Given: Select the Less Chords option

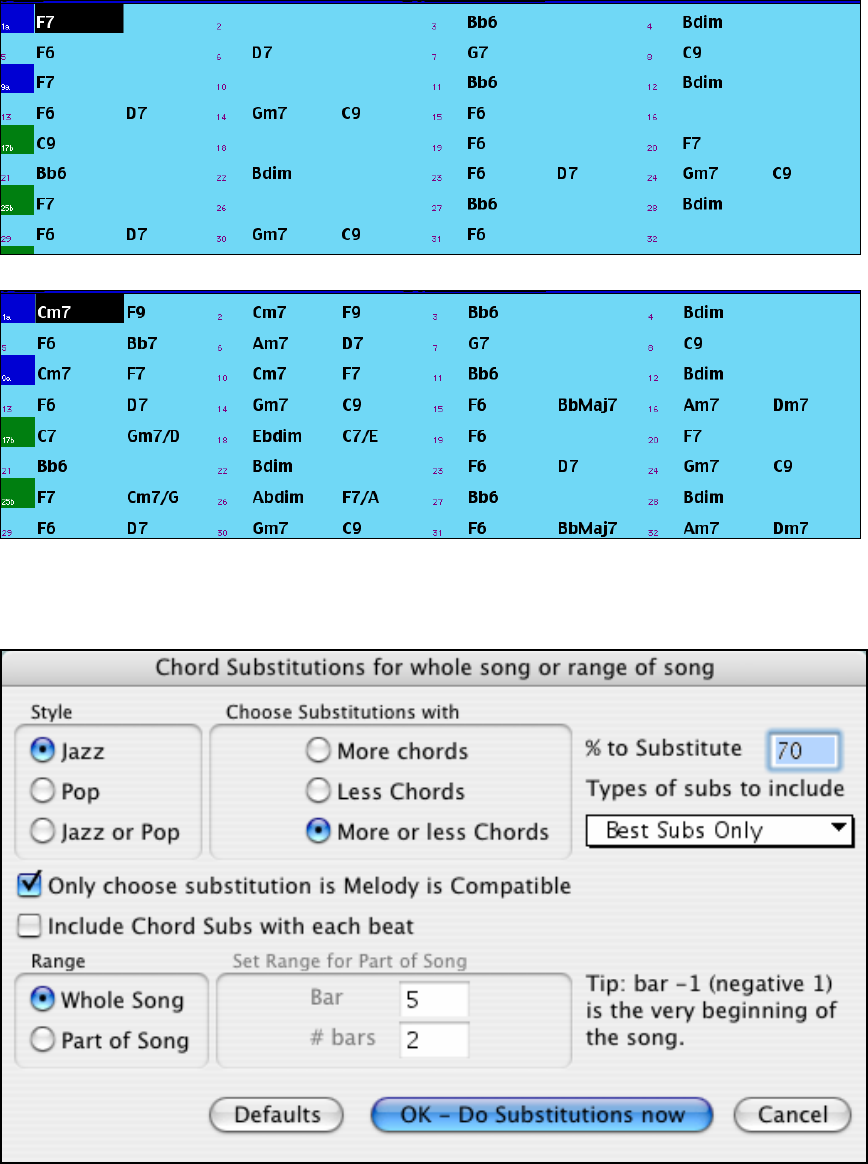Looking at the screenshot, I should pos(319,791).
